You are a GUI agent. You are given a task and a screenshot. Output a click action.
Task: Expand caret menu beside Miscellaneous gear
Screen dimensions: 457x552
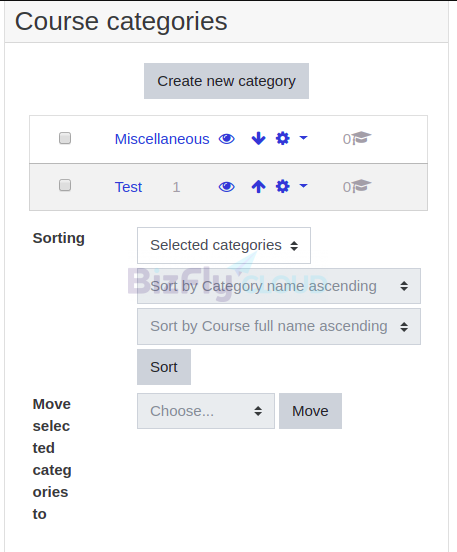click(303, 138)
